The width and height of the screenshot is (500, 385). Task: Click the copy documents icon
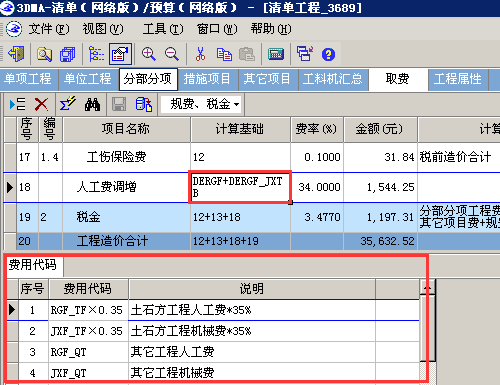[x=224, y=54]
